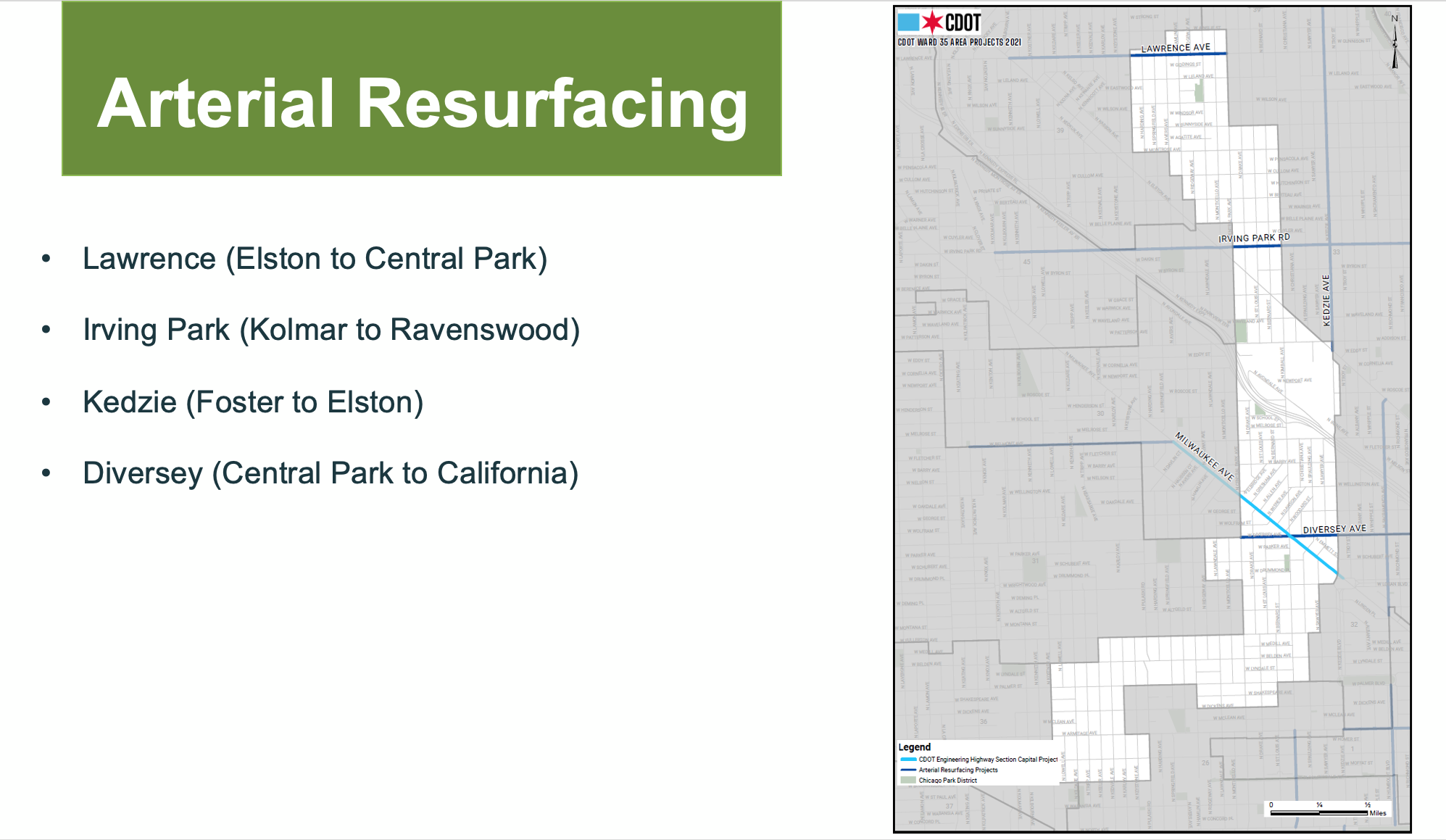Click the Arterial Resurfacing Projects legend text
This screenshot has width=1446, height=840.
(958, 770)
